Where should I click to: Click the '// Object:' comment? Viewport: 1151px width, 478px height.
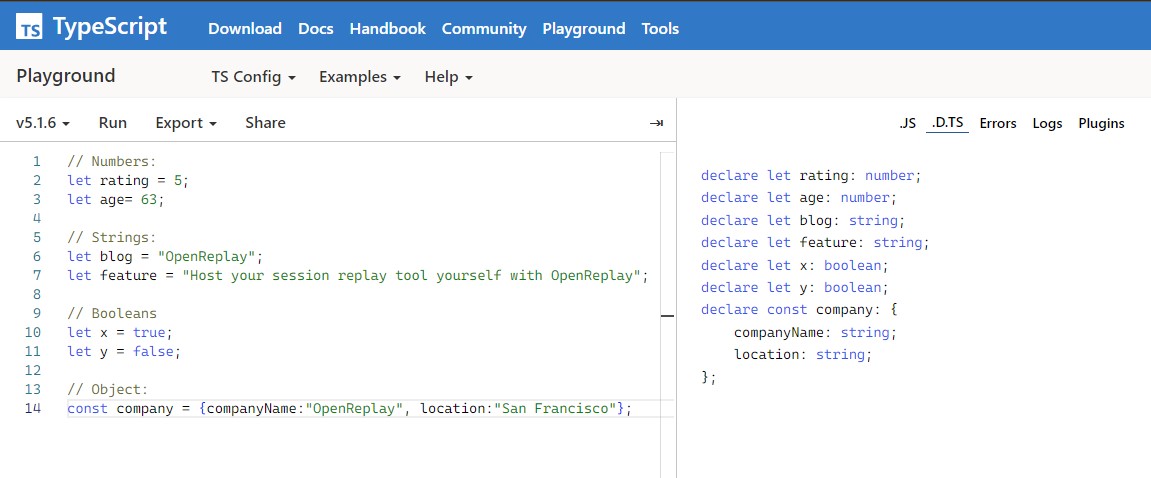click(107, 389)
